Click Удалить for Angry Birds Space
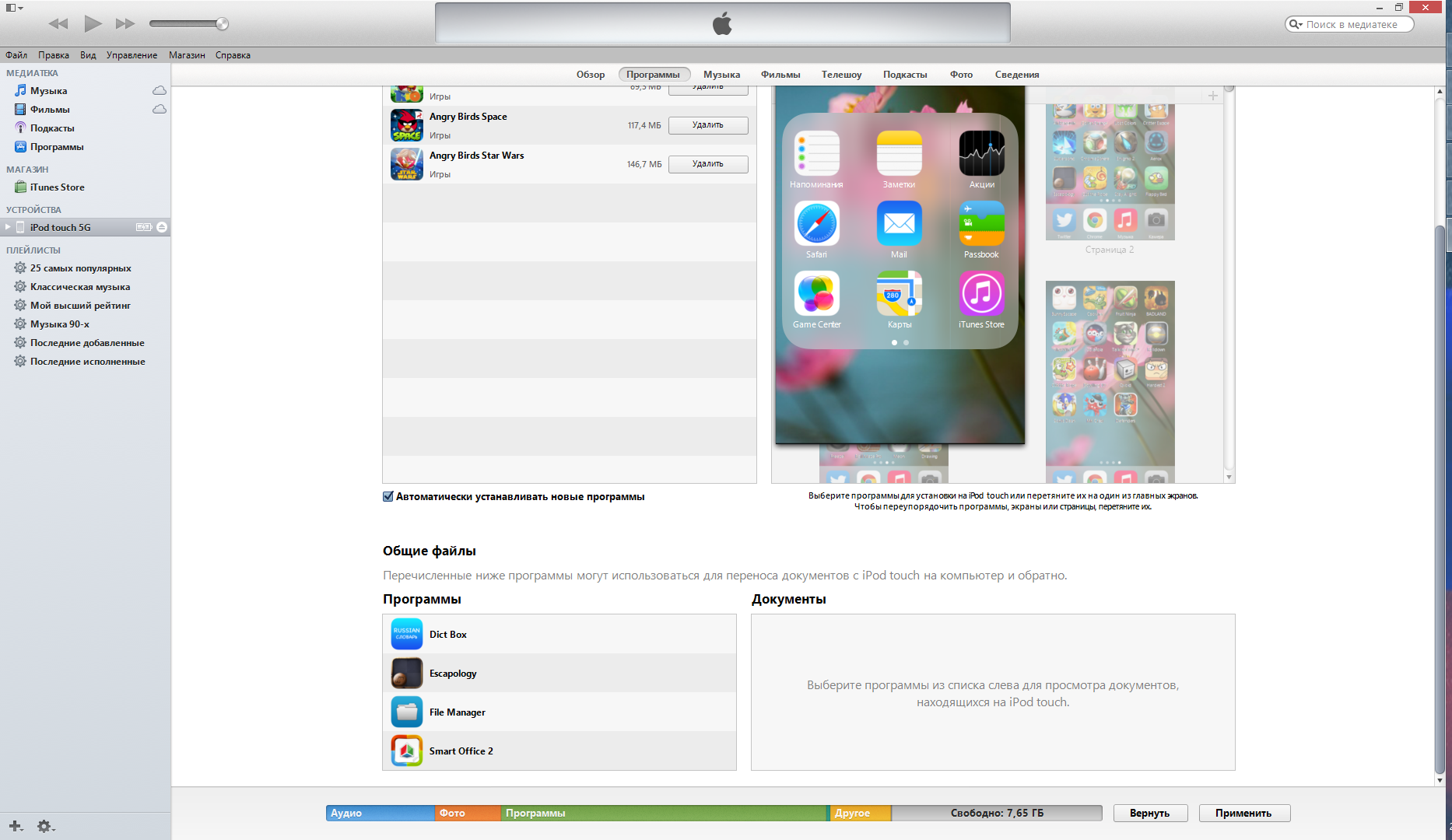The width and height of the screenshot is (1452, 840). point(708,125)
